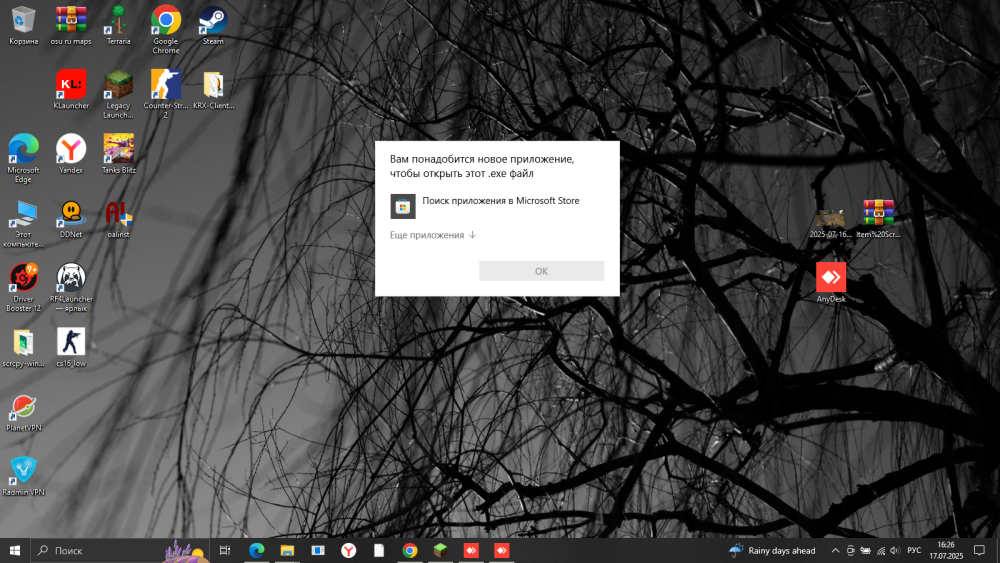Open the Wi-Fi network tray icon
Viewport: 1000px width, 563px height.
[x=881, y=550]
